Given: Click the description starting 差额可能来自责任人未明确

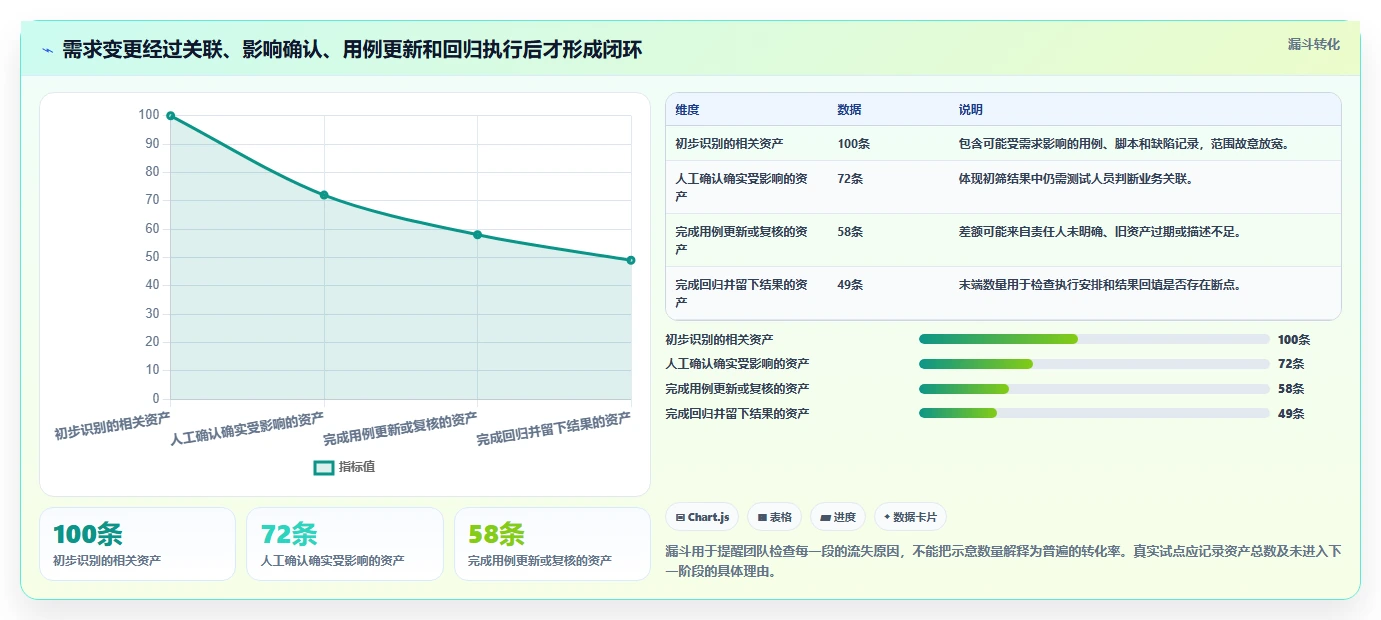Looking at the screenshot, I should [1099, 232].
